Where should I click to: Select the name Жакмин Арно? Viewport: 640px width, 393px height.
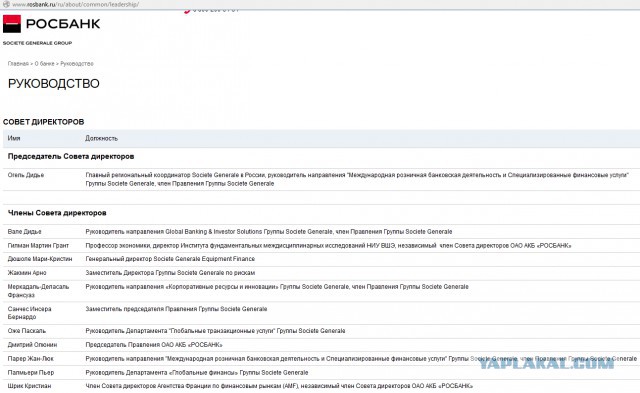tap(27, 273)
